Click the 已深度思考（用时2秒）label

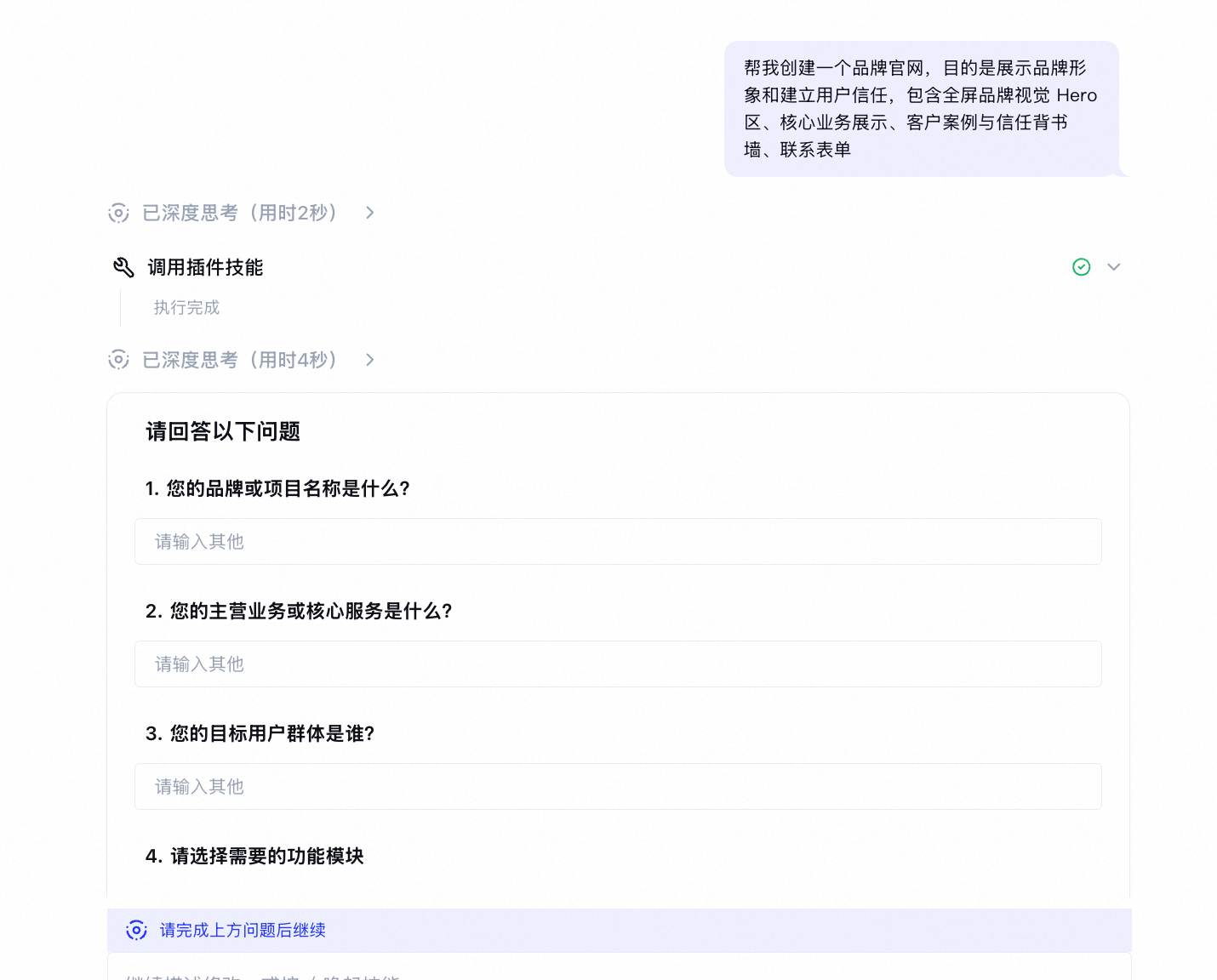click(240, 213)
